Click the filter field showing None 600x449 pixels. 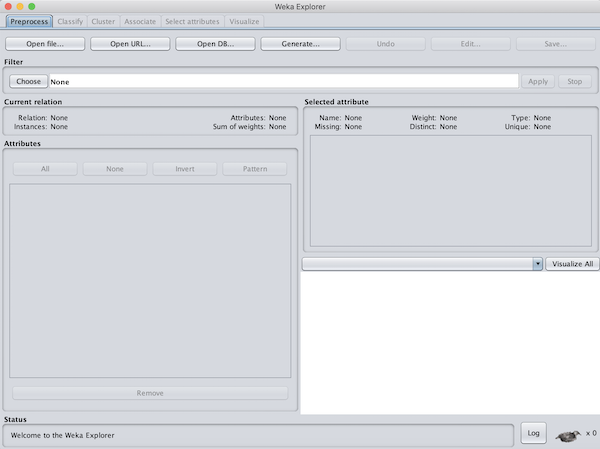pos(284,81)
